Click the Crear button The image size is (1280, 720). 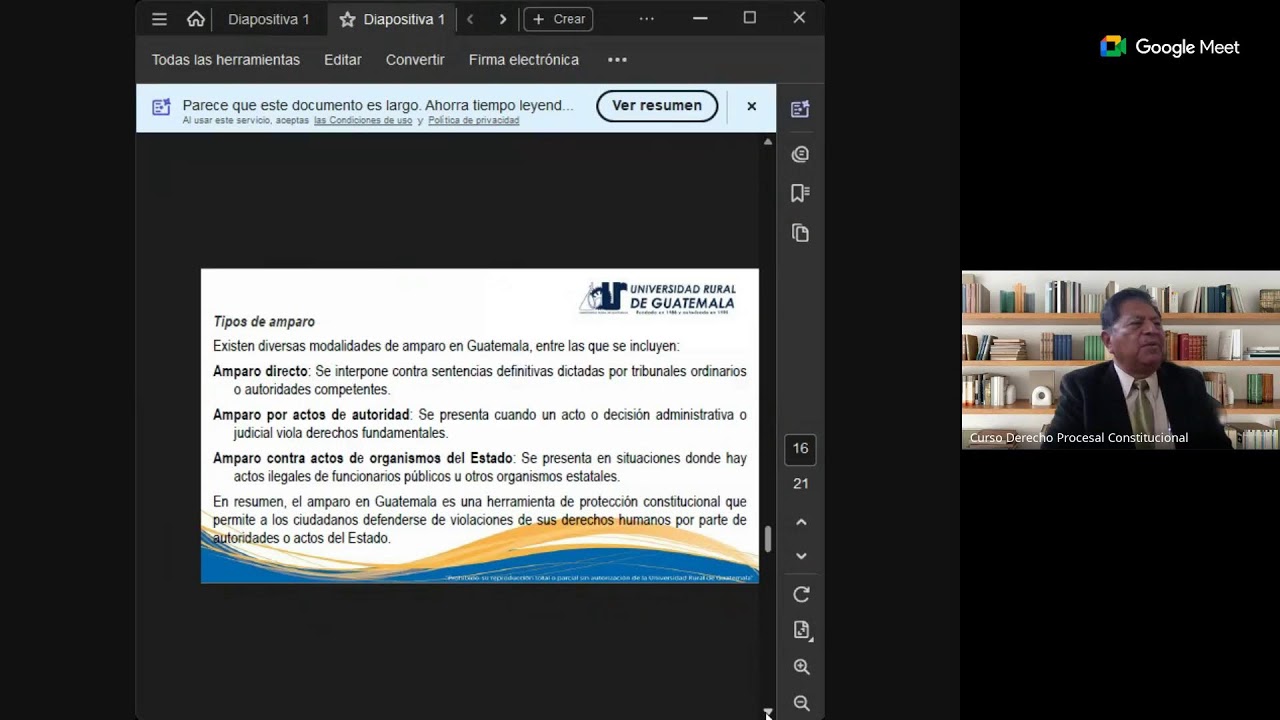[x=559, y=19]
